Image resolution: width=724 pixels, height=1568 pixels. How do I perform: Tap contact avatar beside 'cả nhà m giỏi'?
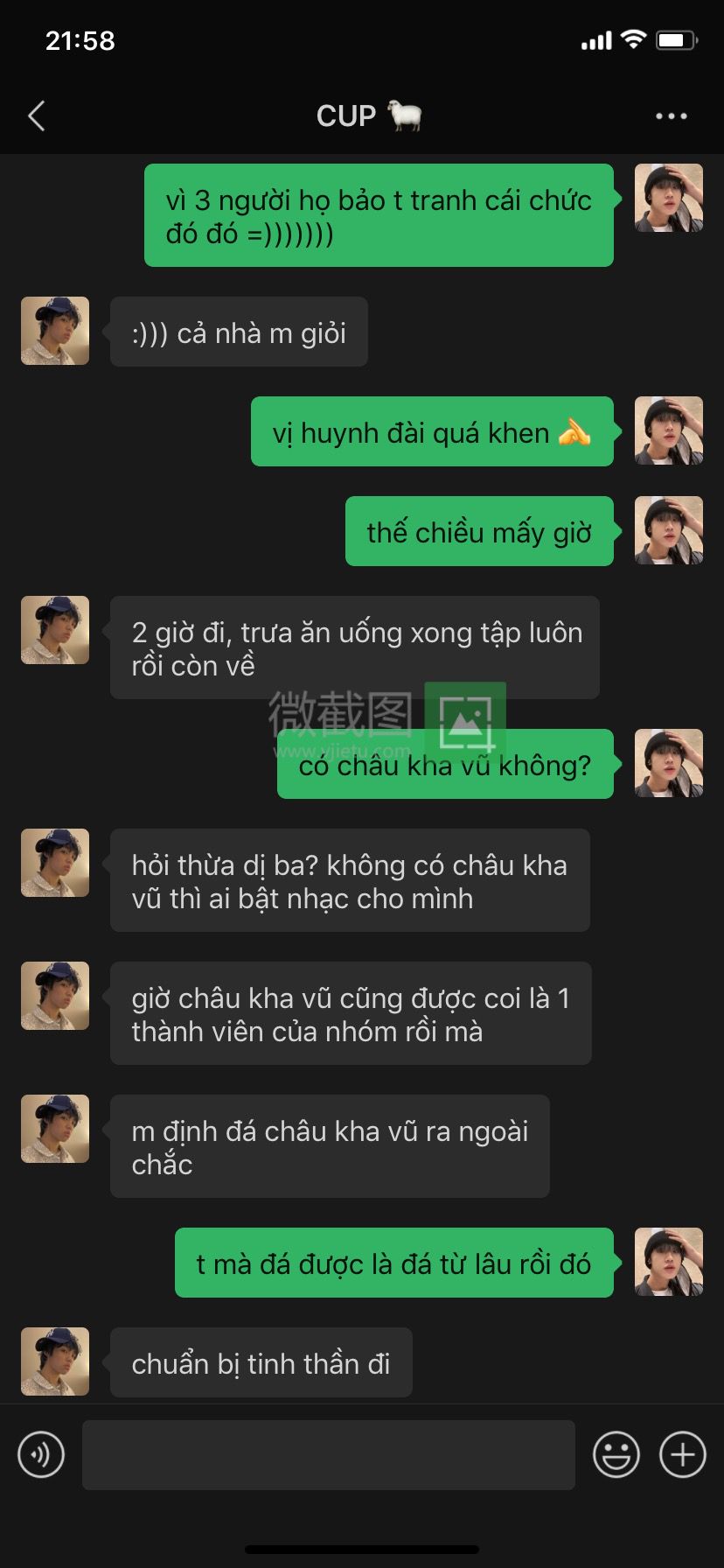point(55,331)
